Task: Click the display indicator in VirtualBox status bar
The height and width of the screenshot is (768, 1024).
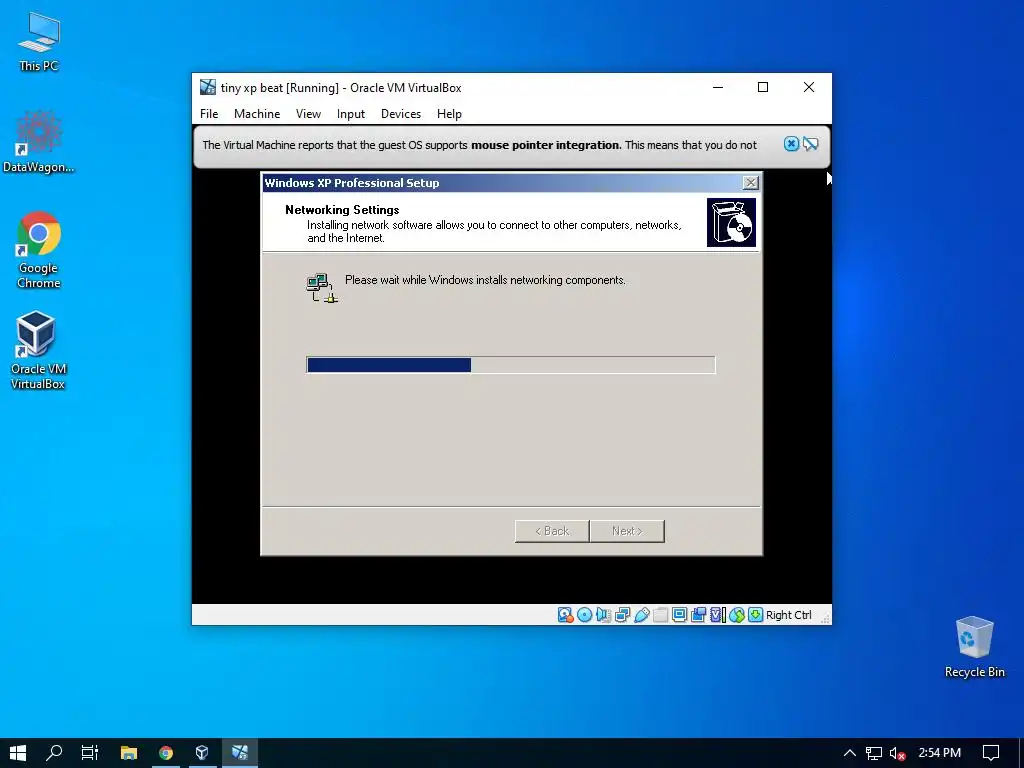Action: (x=679, y=615)
